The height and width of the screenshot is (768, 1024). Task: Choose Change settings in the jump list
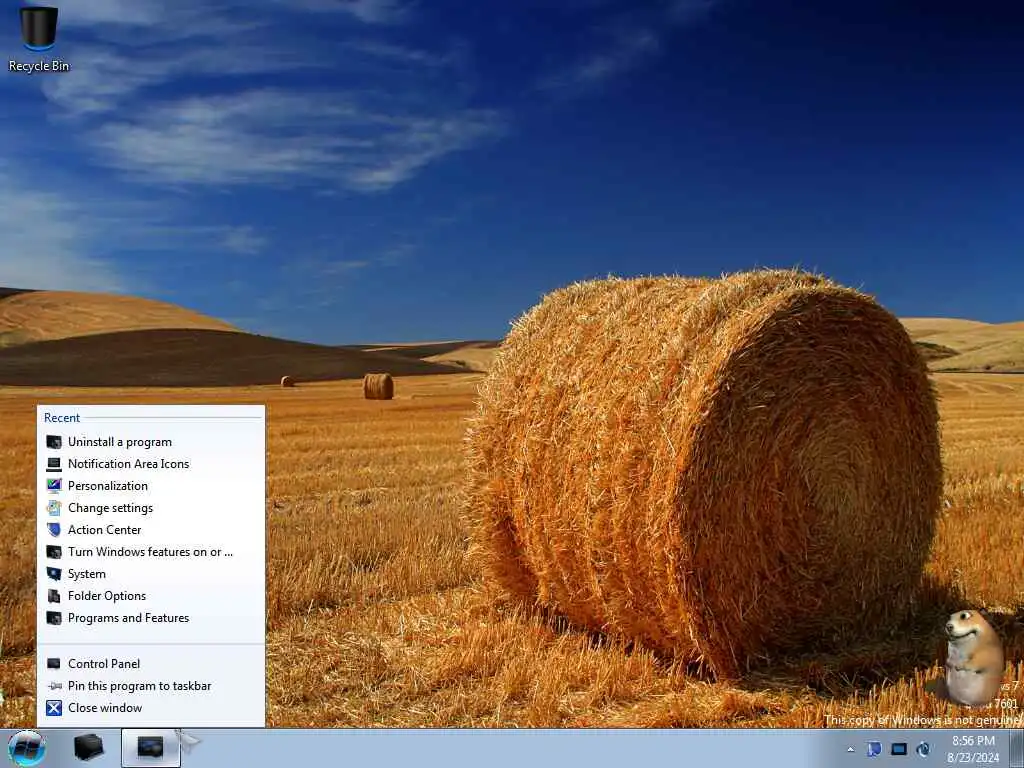[151, 508]
